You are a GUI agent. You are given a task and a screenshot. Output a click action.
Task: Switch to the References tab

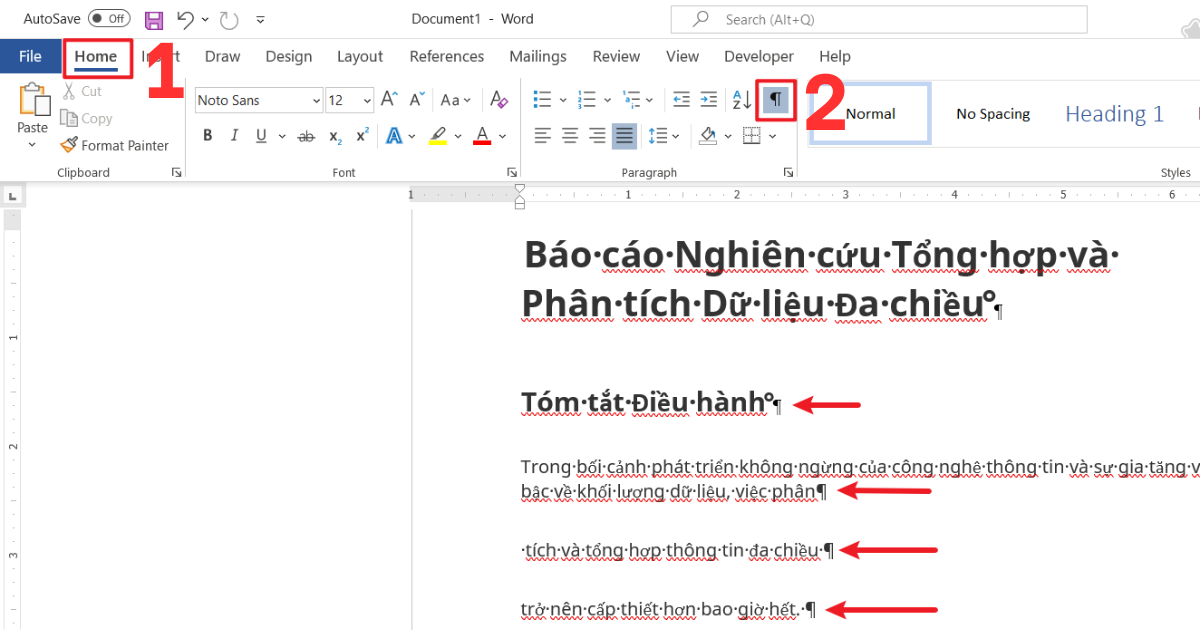coord(447,56)
